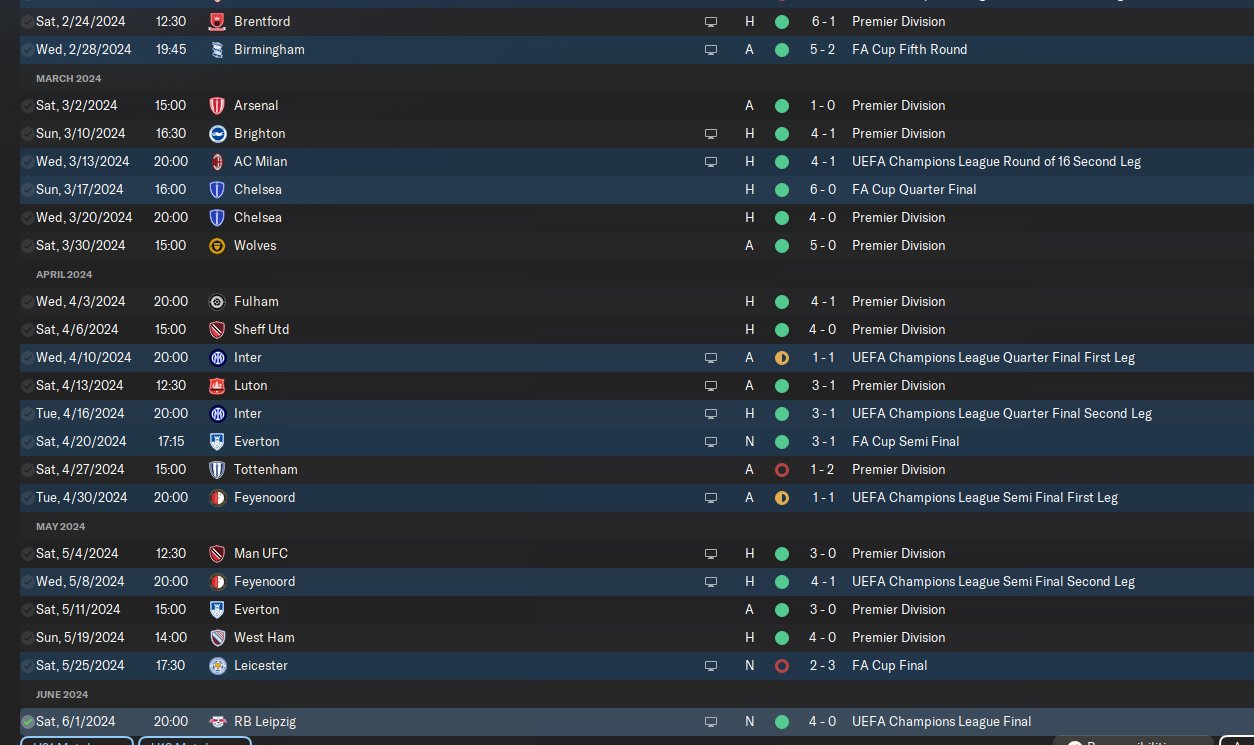Open FA Cup Semi Final competition link
The height and width of the screenshot is (745, 1254).
pos(905,441)
